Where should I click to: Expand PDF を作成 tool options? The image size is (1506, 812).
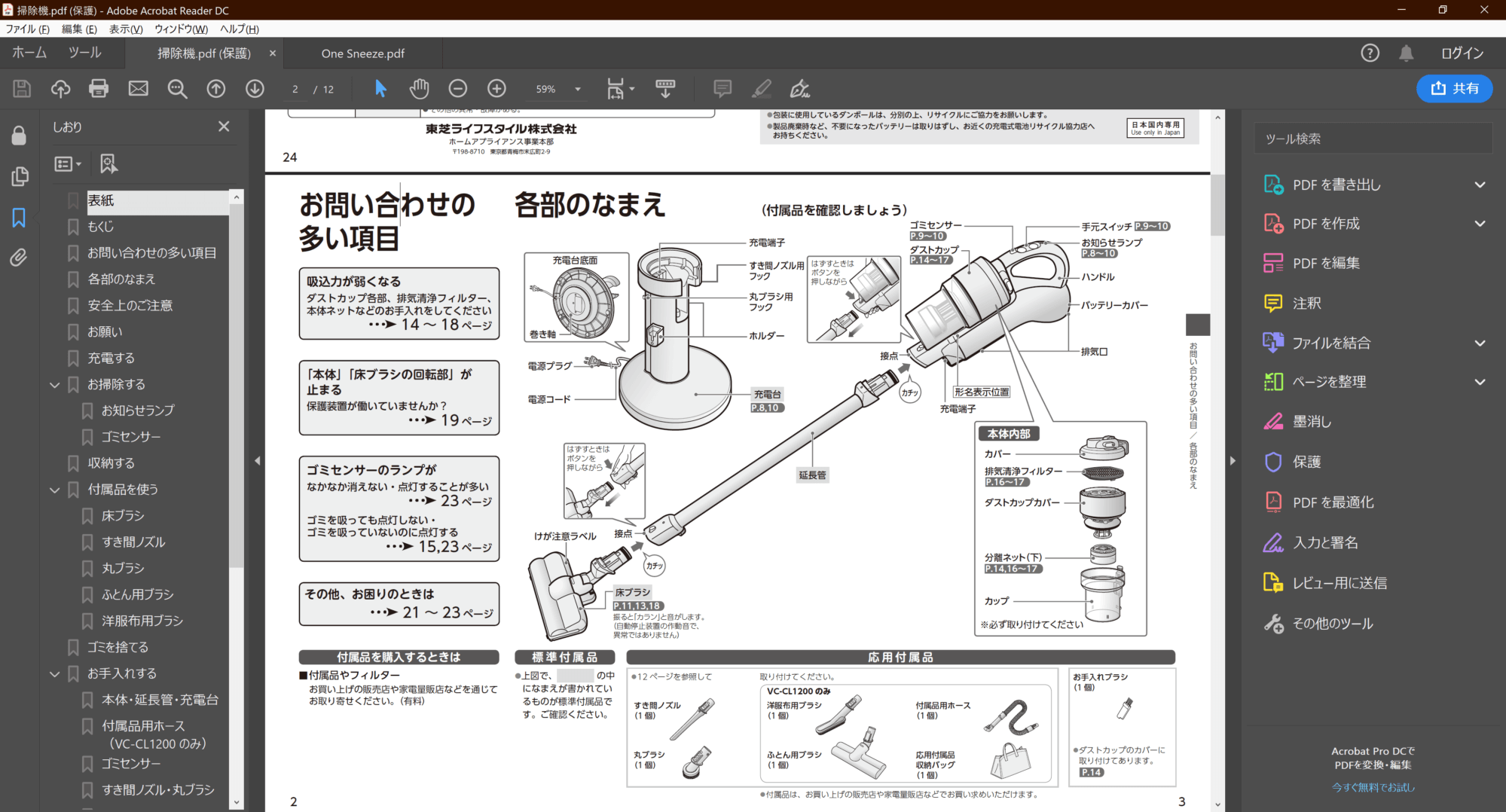(1480, 224)
